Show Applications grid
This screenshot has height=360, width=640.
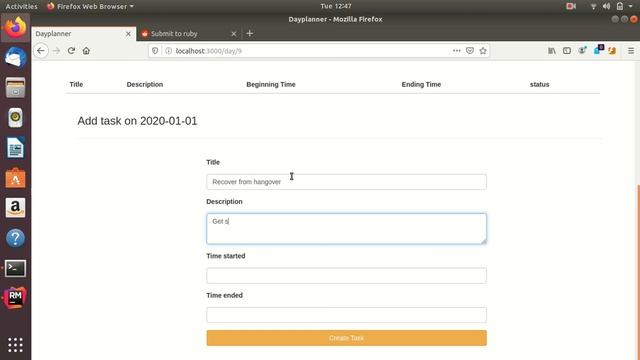[x=16, y=345]
